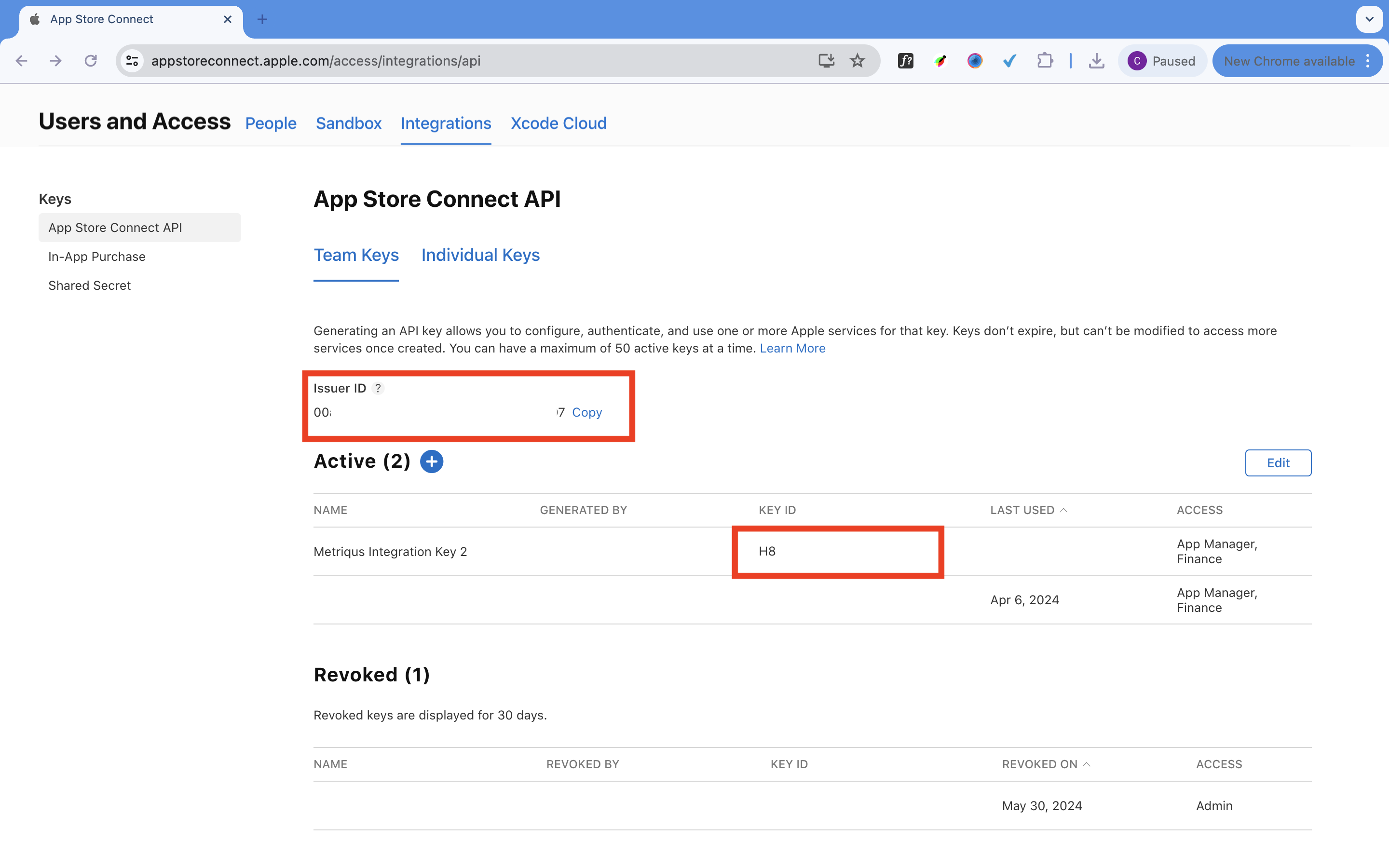Viewport: 1389px width, 868px height.
Task: Click the KEY ID header in Active table
Action: pyautogui.click(x=777, y=510)
